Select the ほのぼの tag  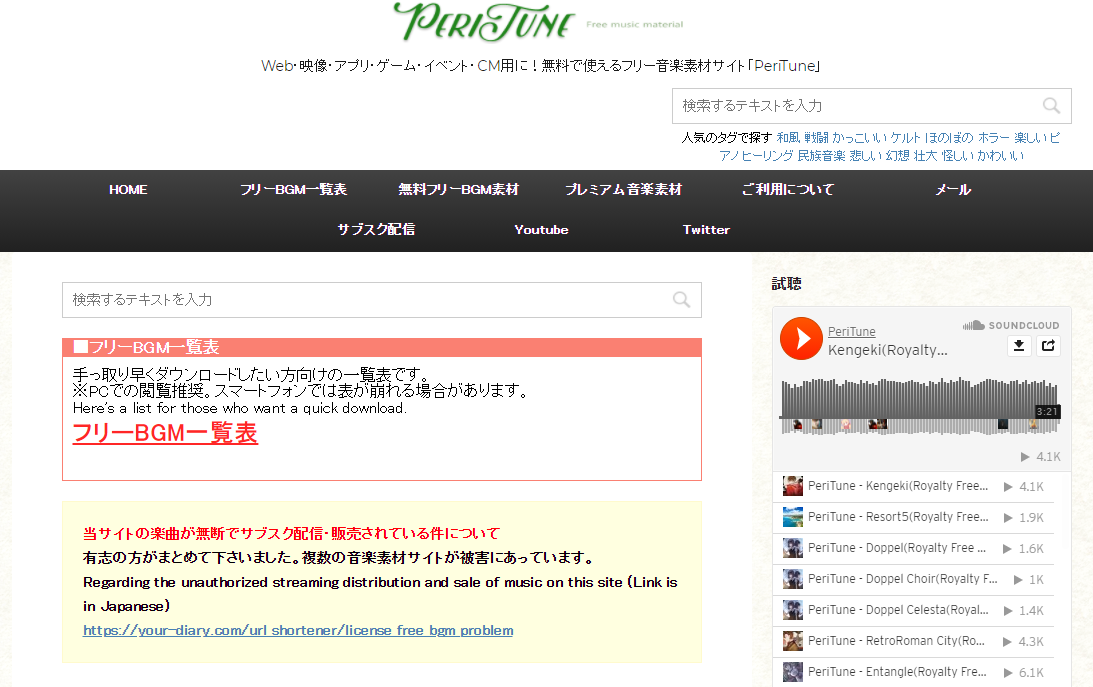click(949, 138)
